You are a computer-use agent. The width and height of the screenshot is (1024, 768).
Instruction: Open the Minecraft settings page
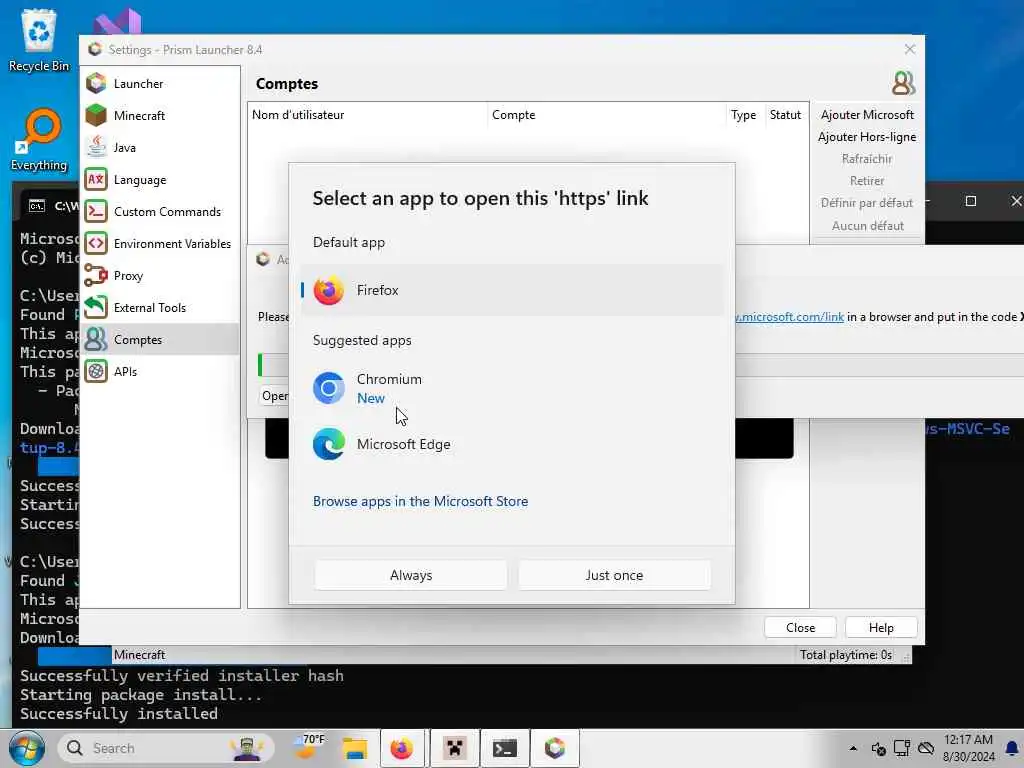(x=159, y=116)
